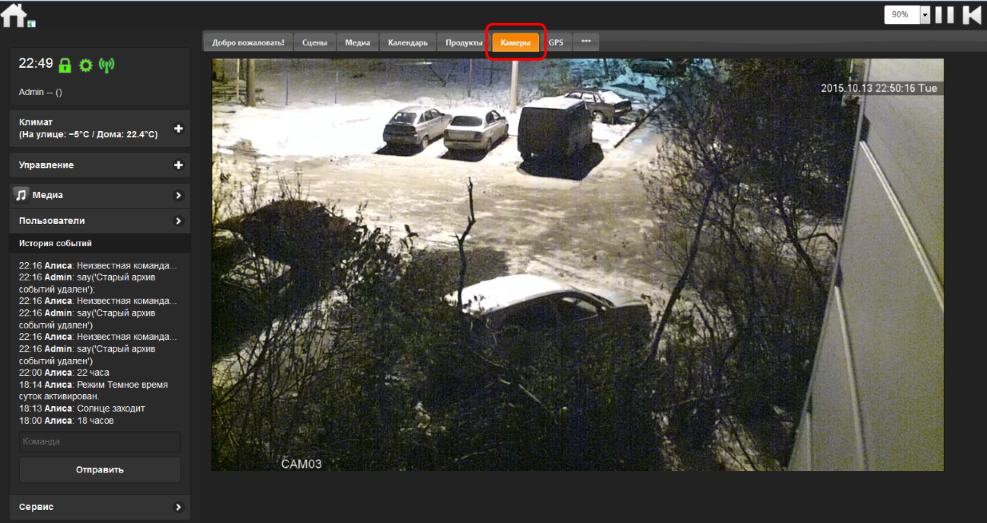Expand the Климат section plus
This screenshot has height=523, width=987.
tap(178, 128)
